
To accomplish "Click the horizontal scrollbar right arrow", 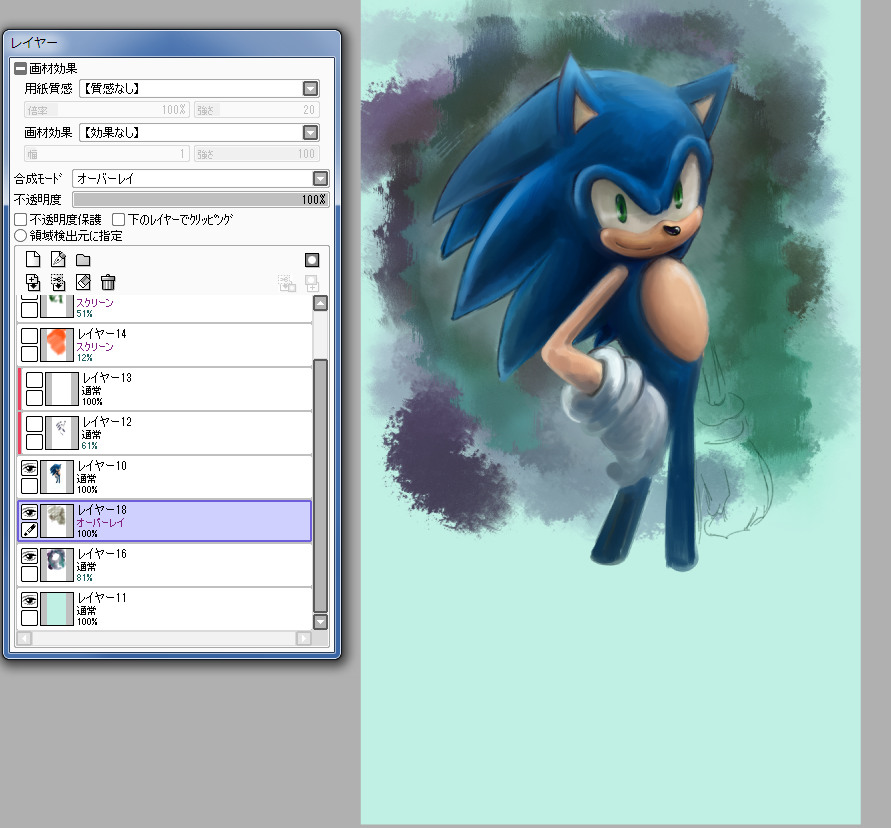I will click(x=303, y=639).
